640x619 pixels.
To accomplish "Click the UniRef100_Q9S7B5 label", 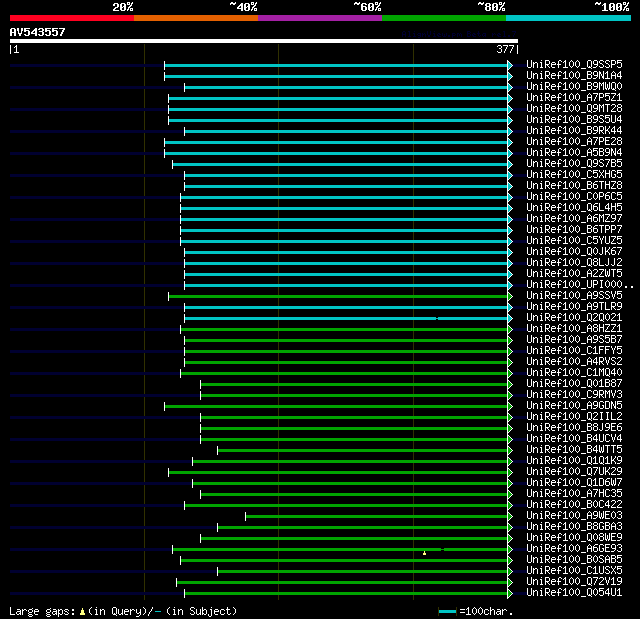I will [x=574, y=164].
